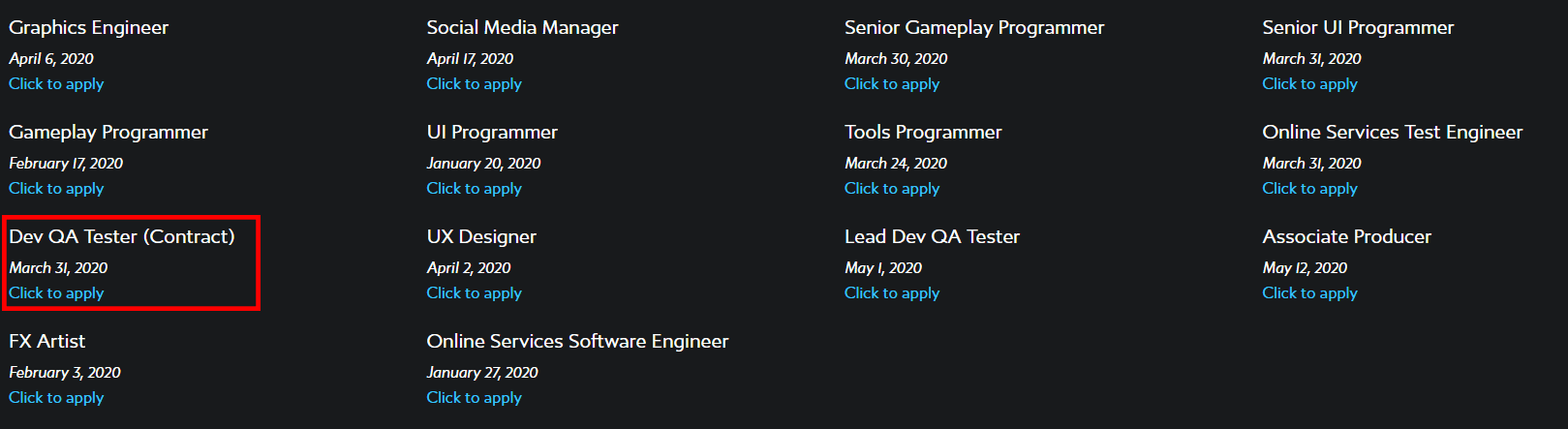Viewport: 1568px width, 429px height.
Task: Select the UX Designer job heading
Action: click(480, 237)
